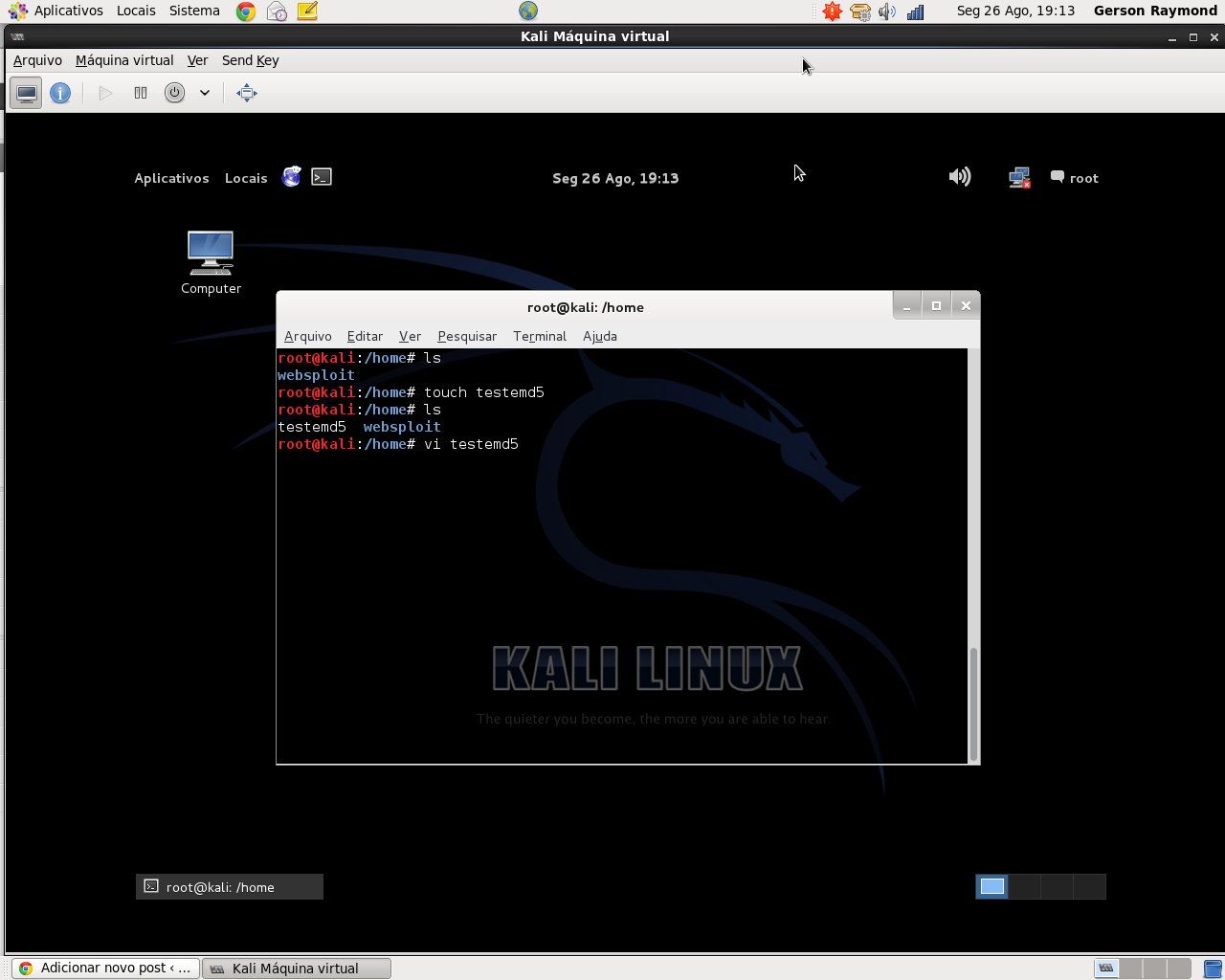This screenshot has width=1225, height=980.
Task: Launch Iceweasel browser in Kali panel
Action: 292,177
